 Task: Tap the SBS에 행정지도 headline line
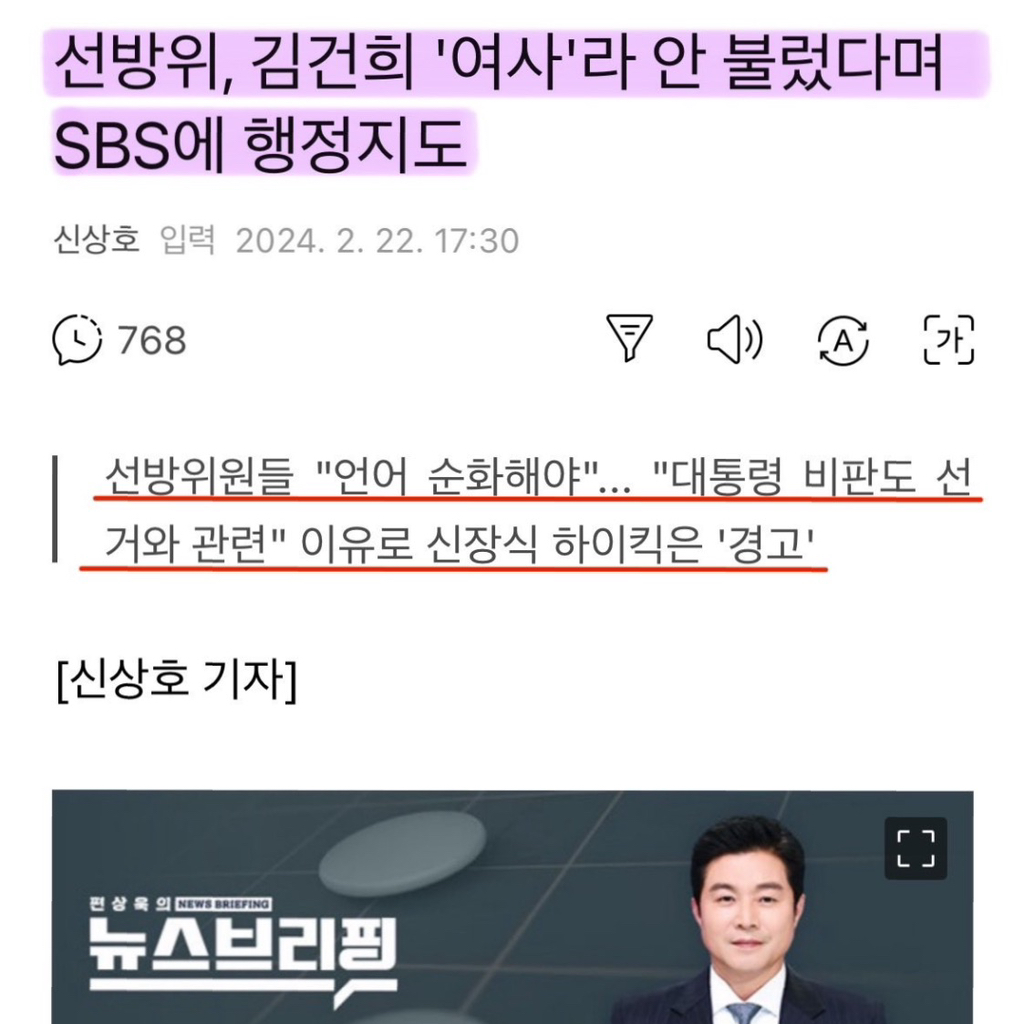260,144
